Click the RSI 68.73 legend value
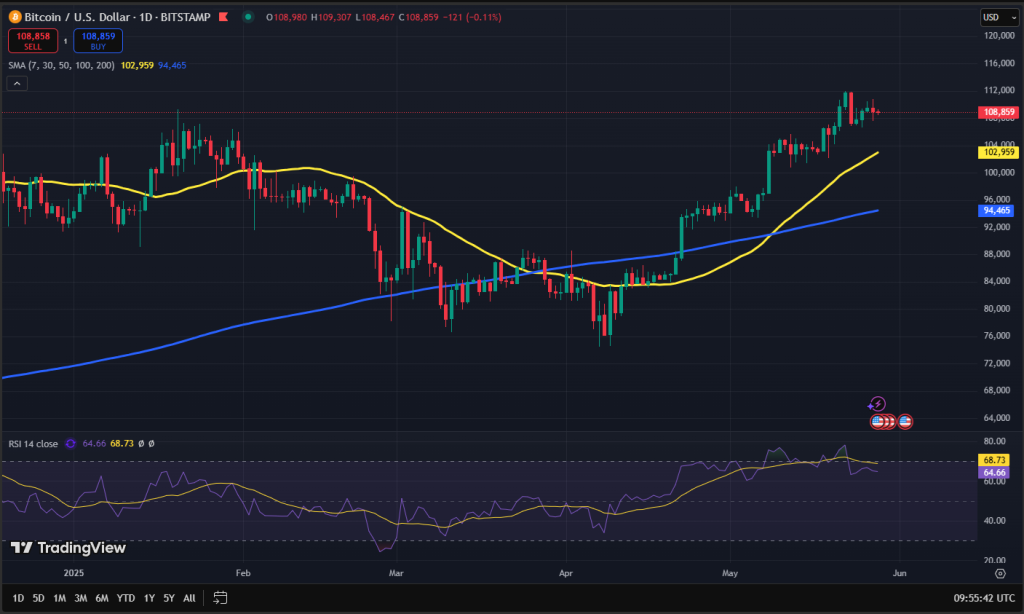Viewport: 1024px width, 614px height. 121,444
